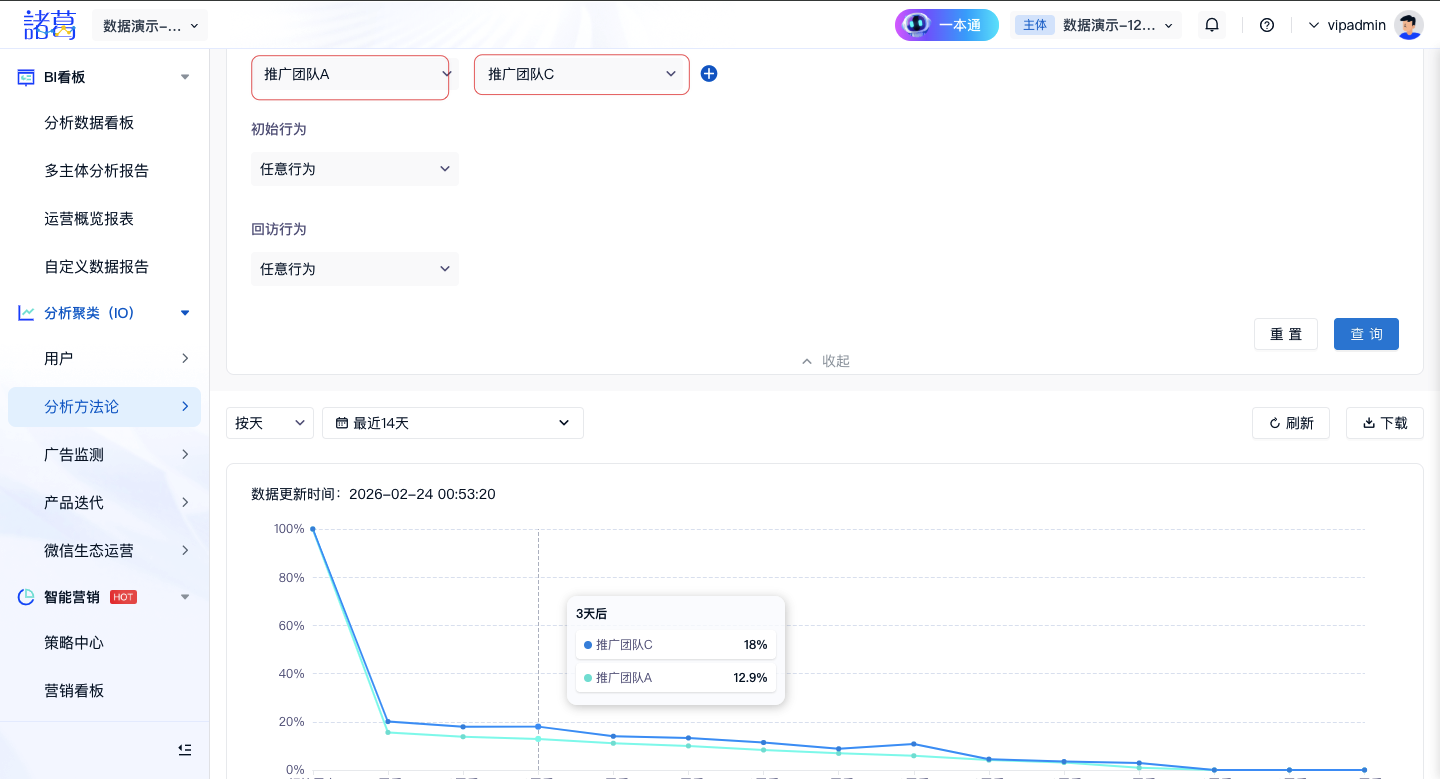1440x779 pixels.
Task: Click the blue plus icon to add a group
Action: [x=709, y=74]
